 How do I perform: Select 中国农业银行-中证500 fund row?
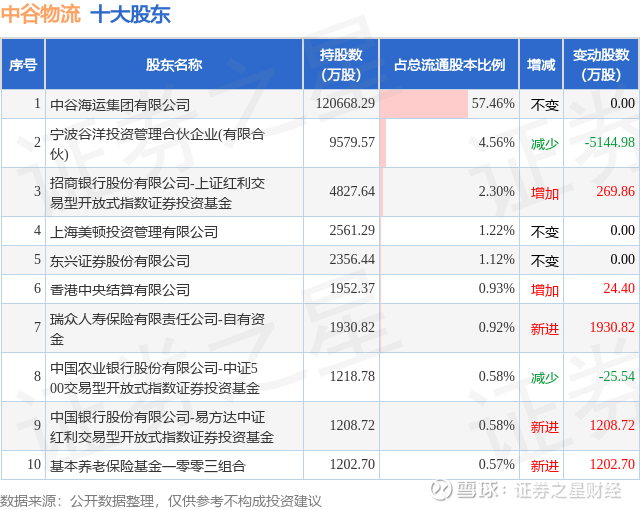155,378
